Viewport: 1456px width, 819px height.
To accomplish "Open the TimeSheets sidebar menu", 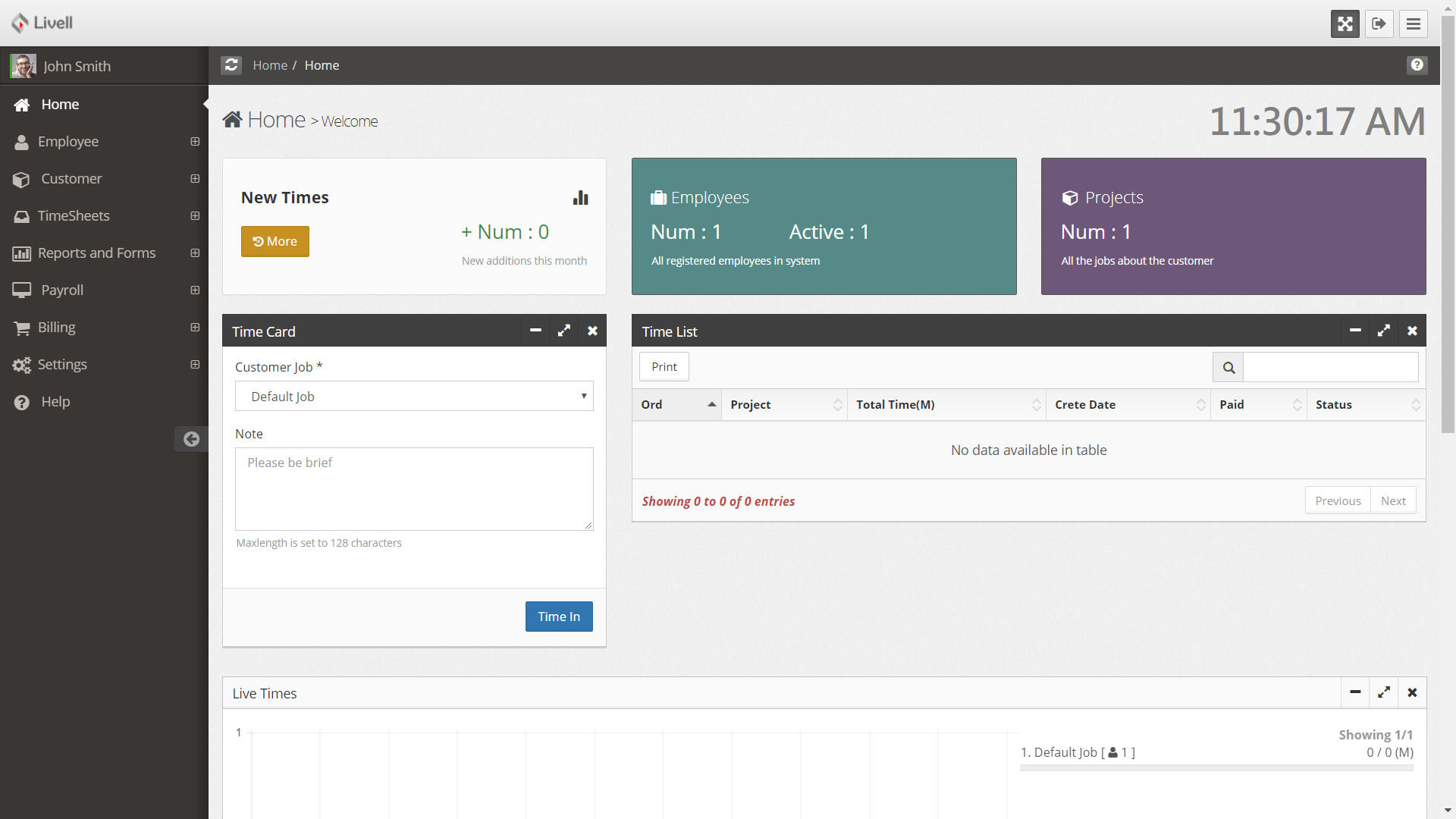I will click(104, 216).
